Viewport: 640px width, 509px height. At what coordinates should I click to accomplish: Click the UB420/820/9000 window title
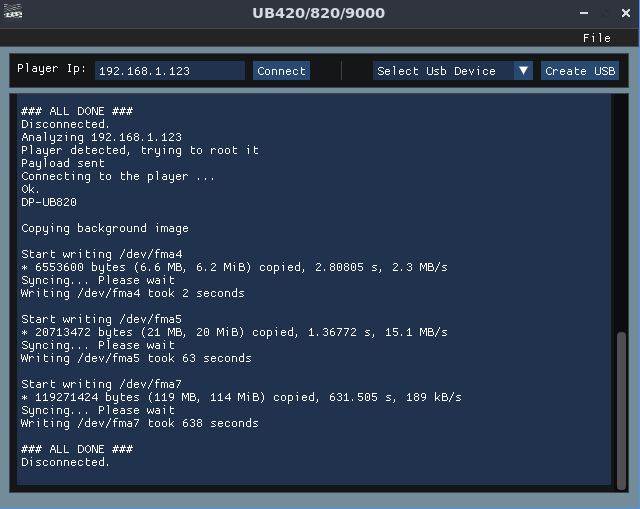318,13
